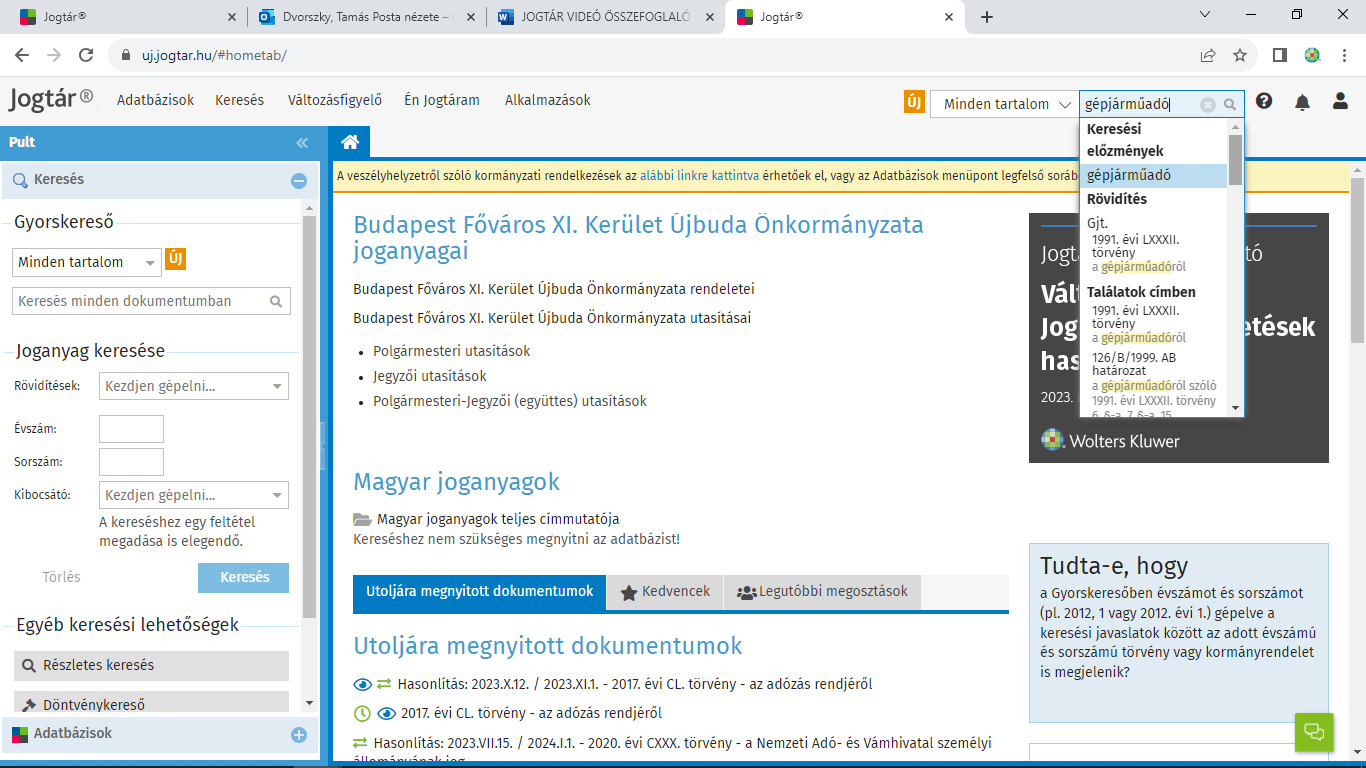1366x768 pixels.
Task: Clear the search field with X icon
Action: coord(1207,105)
